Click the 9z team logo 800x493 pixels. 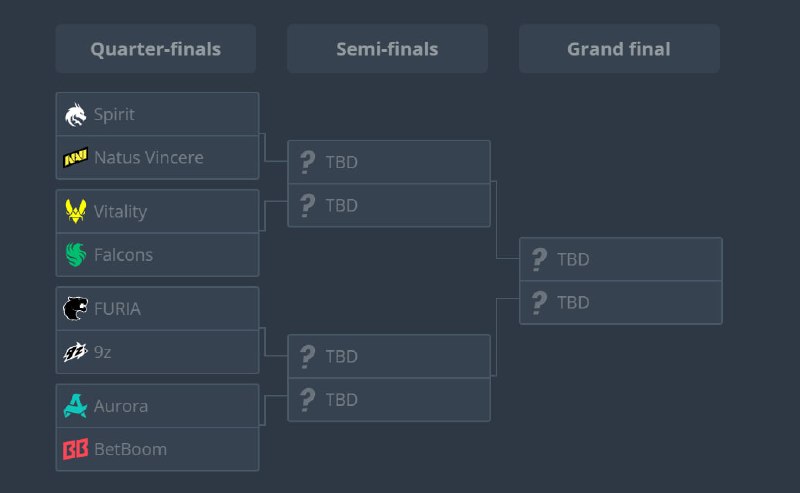pyautogui.click(x=76, y=352)
